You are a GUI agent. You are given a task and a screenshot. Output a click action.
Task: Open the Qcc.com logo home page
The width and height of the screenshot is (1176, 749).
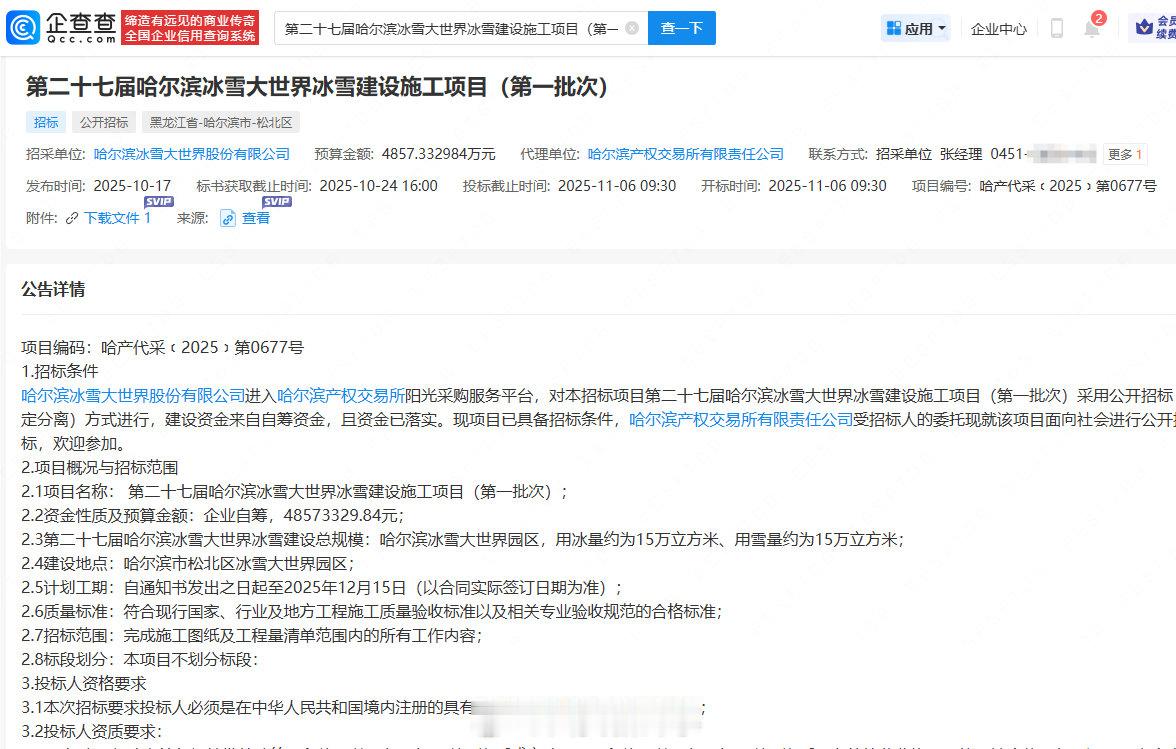pos(61,28)
